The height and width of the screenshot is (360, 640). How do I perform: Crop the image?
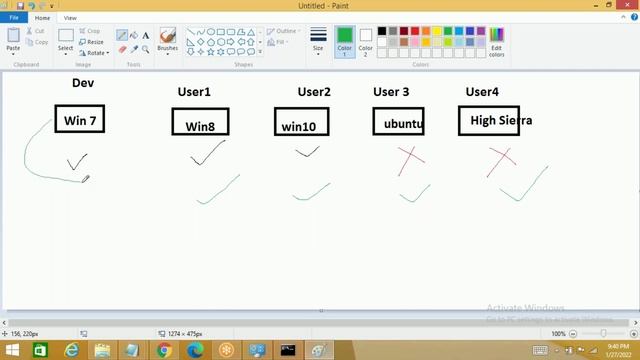pyautogui.click(x=90, y=31)
